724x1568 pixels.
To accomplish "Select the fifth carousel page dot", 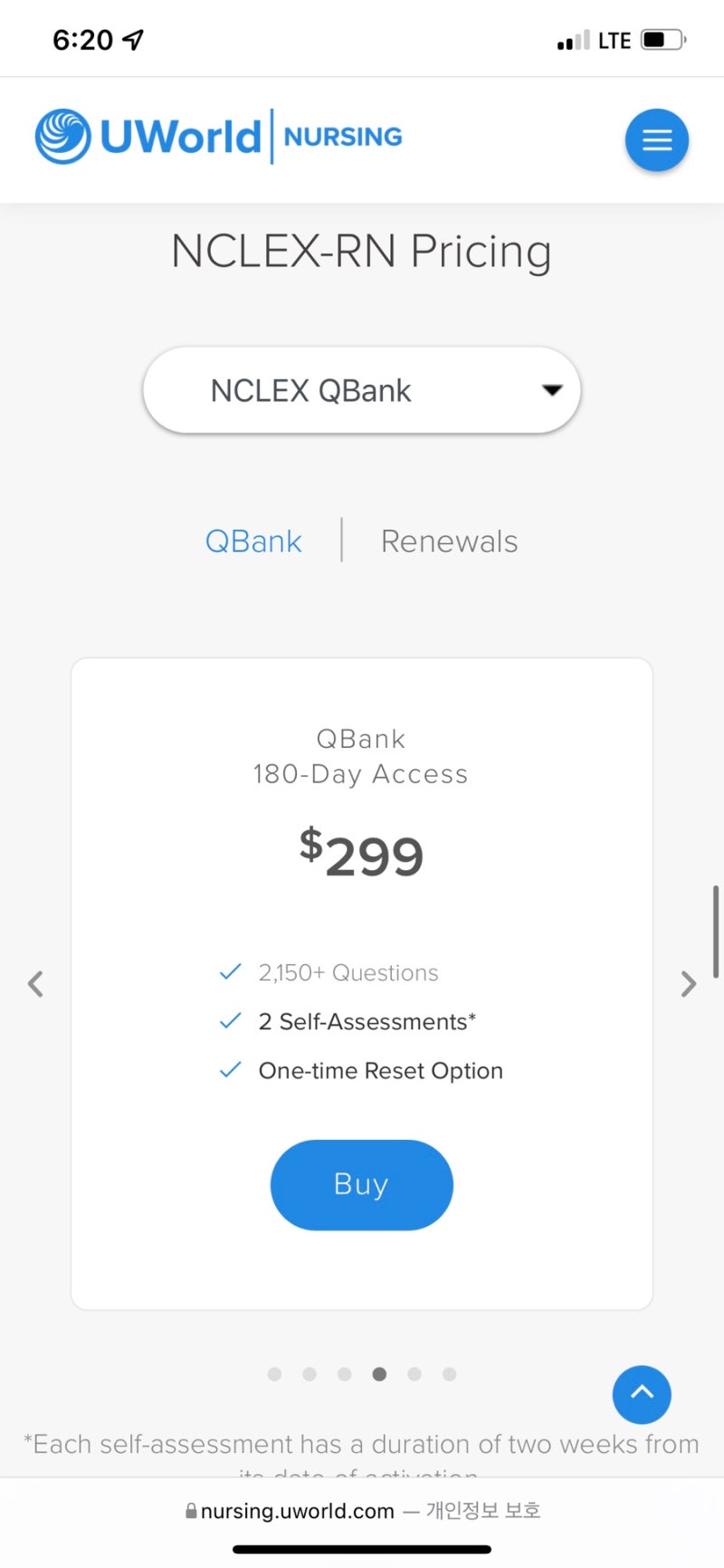I will coord(414,1374).
